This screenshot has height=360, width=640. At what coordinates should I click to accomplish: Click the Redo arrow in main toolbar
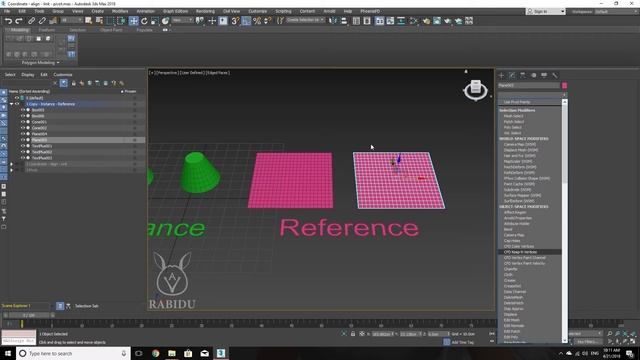pyautogui.click(x=19, y=20)
